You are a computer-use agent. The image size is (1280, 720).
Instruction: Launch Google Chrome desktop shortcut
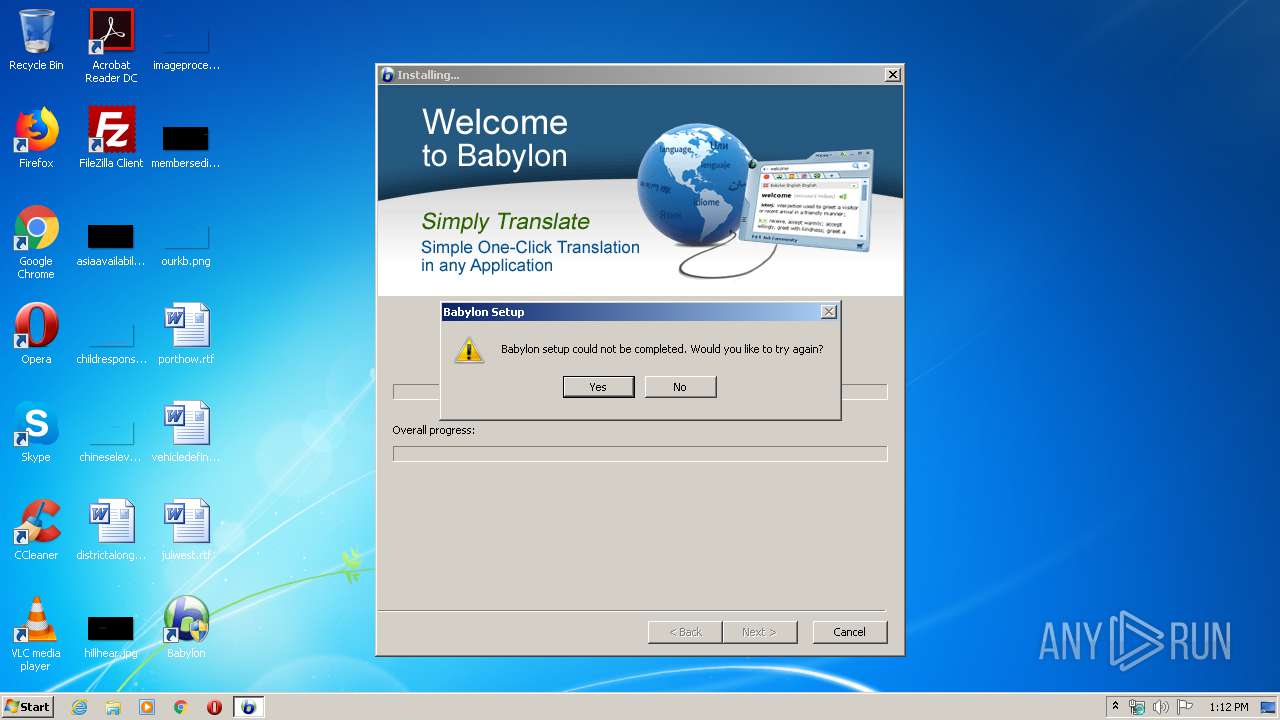[36, 242]
